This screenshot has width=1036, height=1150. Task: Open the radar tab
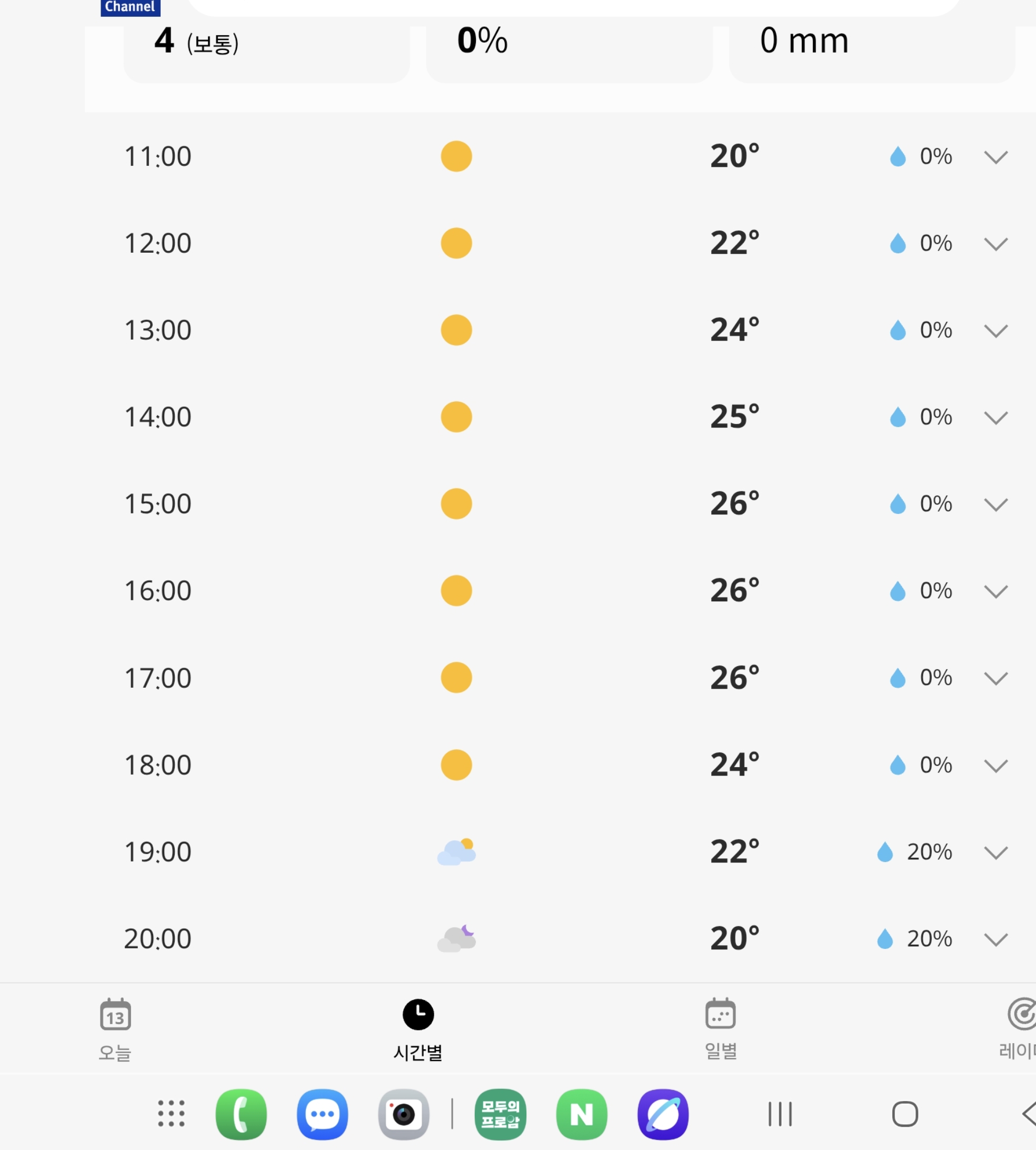pyautogui.click(x=1020, y=1029)
